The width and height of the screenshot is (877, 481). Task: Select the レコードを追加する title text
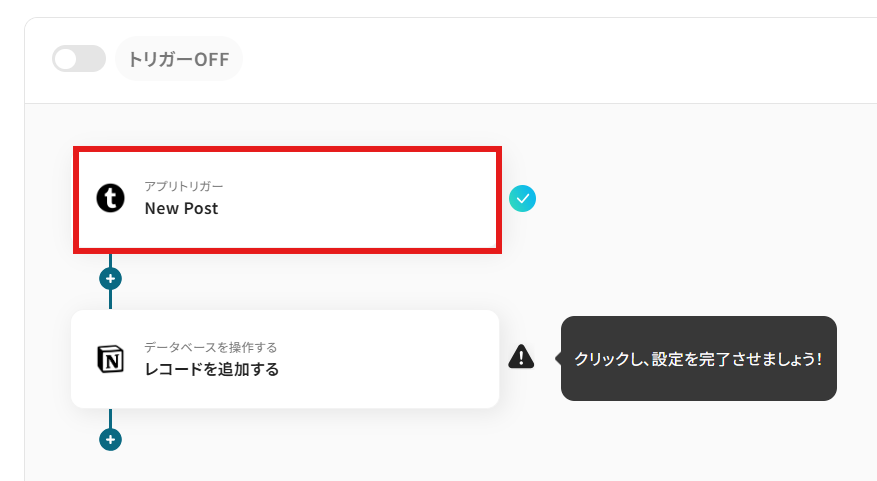[211, 369]
